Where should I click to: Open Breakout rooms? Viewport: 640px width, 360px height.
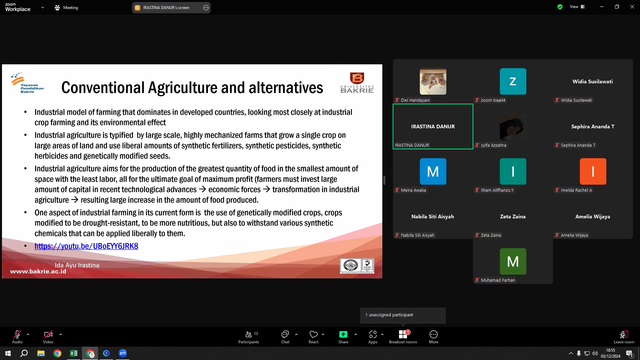(x=403, y=337)
